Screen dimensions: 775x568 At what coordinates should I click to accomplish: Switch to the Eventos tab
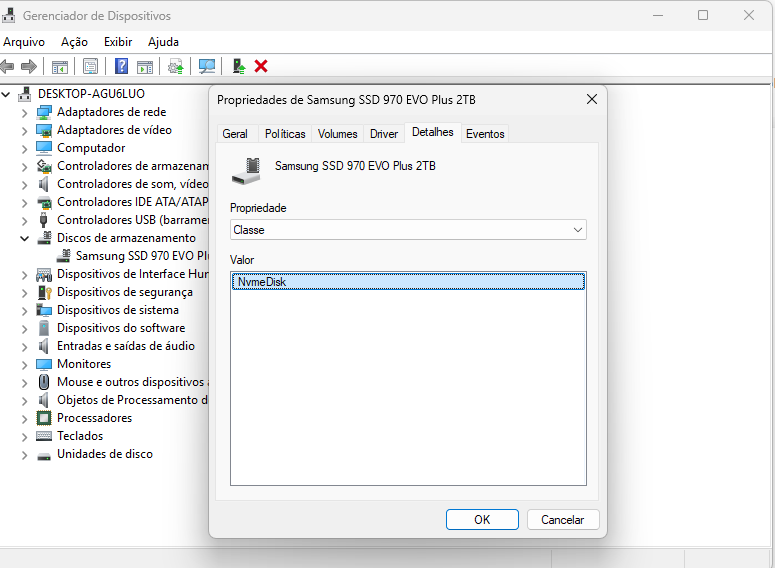(x=485, y=133)
